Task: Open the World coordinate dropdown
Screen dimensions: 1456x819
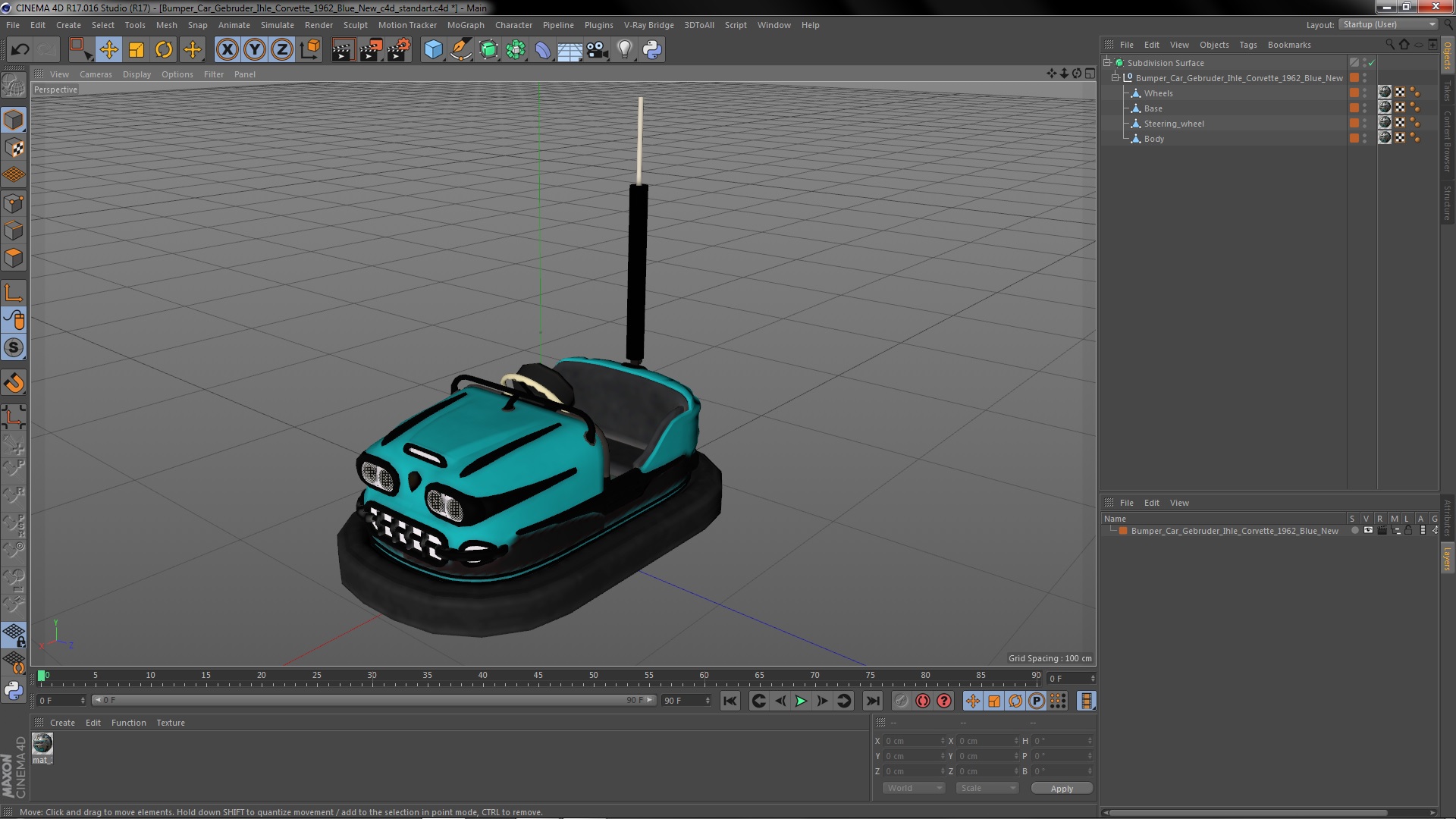Action: click(914, 788)
